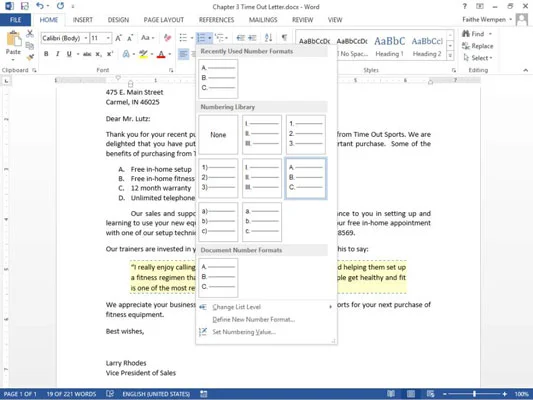Select the 1. 2. 3. numbering thumbnail
This screenshot has width=533, height=400.
(306, 135)
